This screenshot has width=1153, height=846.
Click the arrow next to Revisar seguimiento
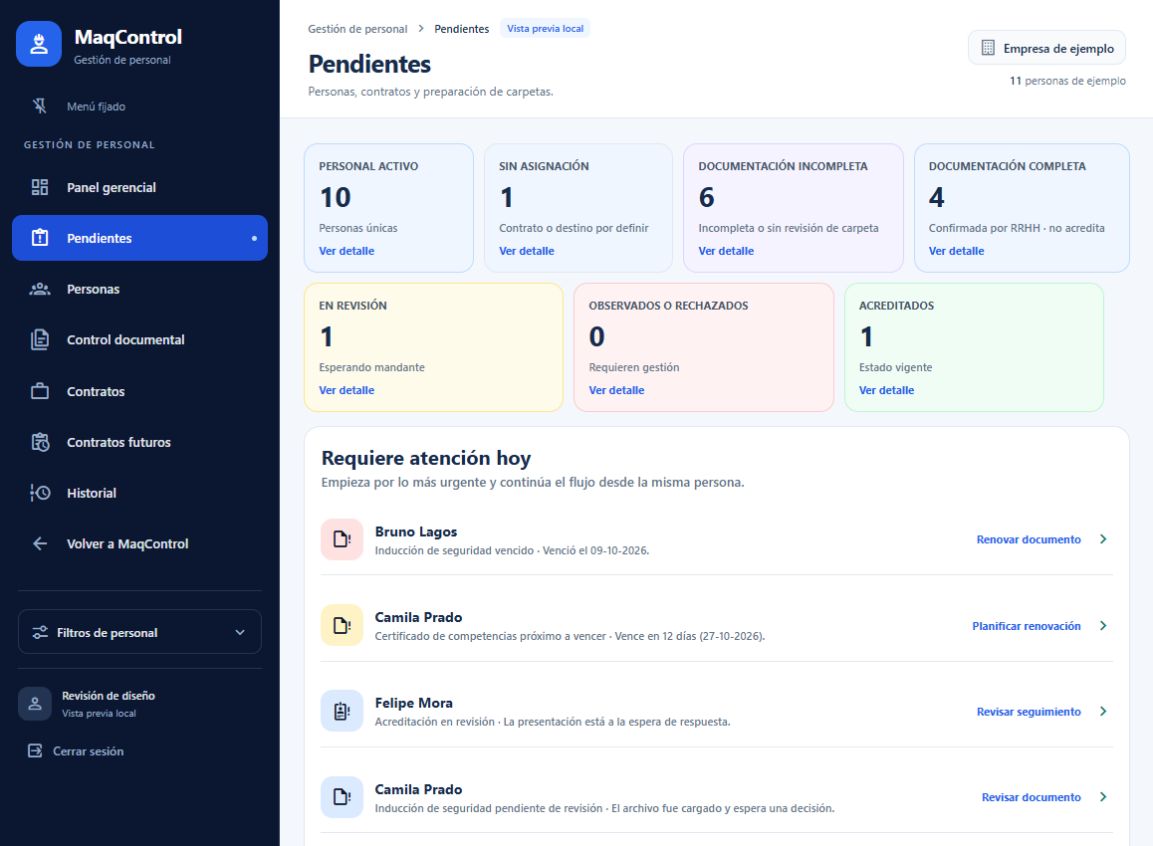point(1103,711)
